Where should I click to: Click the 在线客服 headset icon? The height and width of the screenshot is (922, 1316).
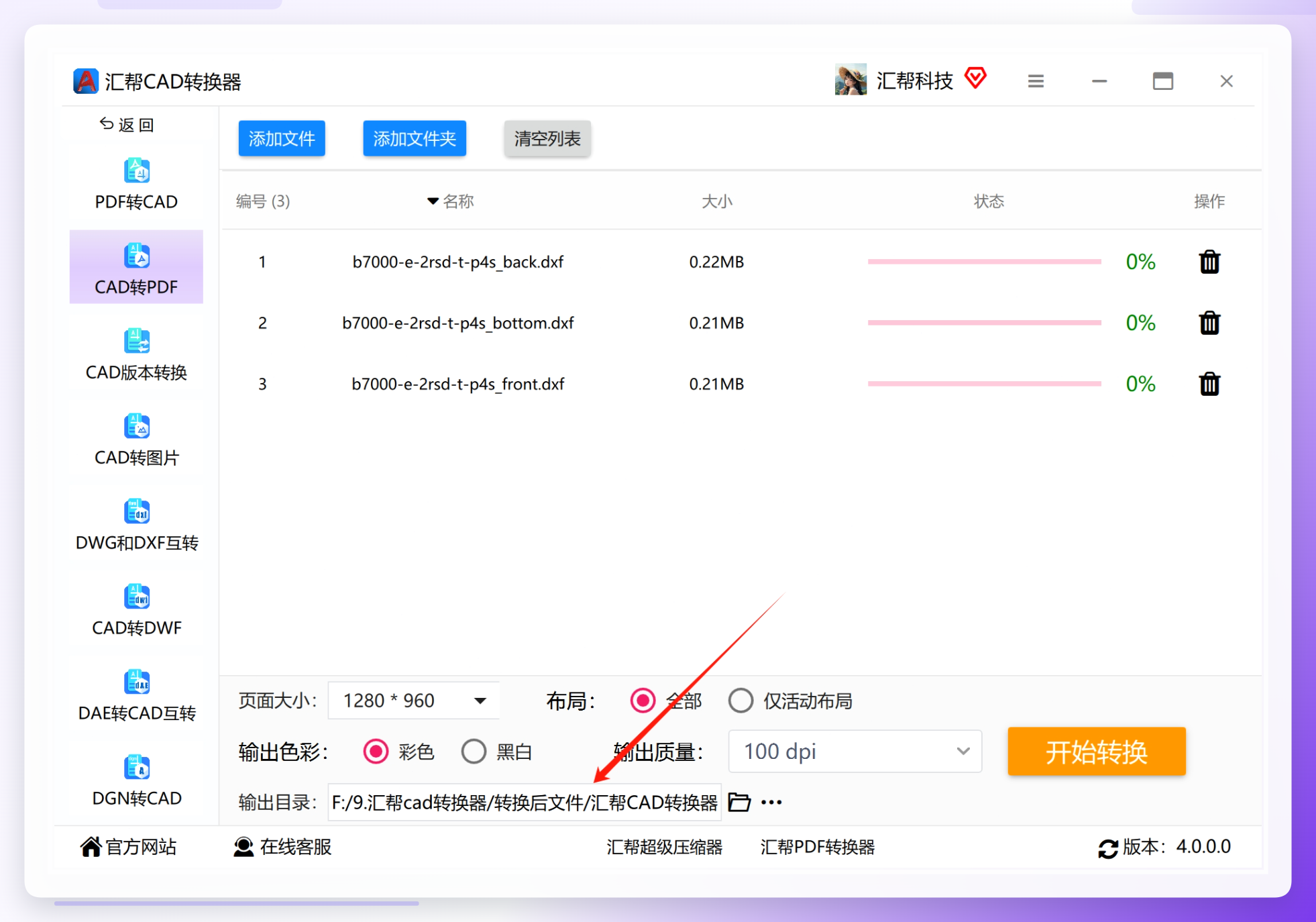click(x=243, y=847)
